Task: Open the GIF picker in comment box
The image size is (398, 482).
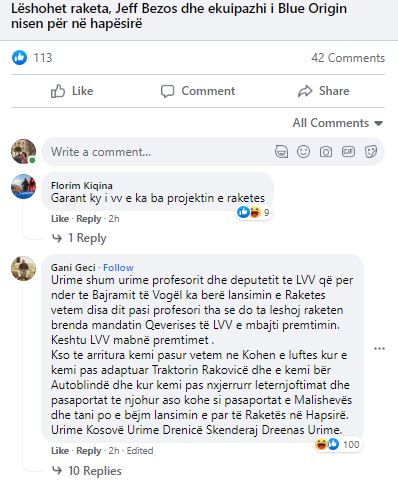Action: tap(348, 152)
